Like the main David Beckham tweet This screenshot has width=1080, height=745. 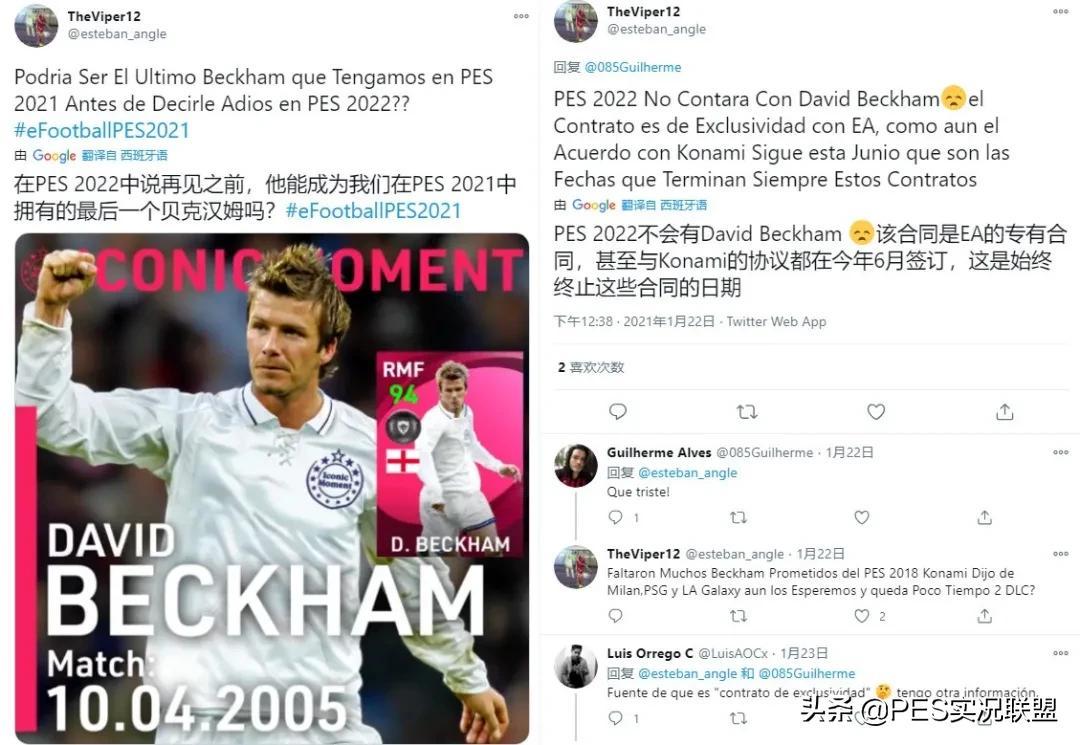875,412
